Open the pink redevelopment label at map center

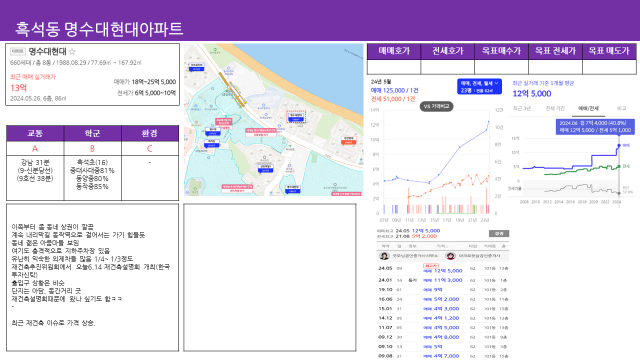pyautogui.click(x=261, y=132)
